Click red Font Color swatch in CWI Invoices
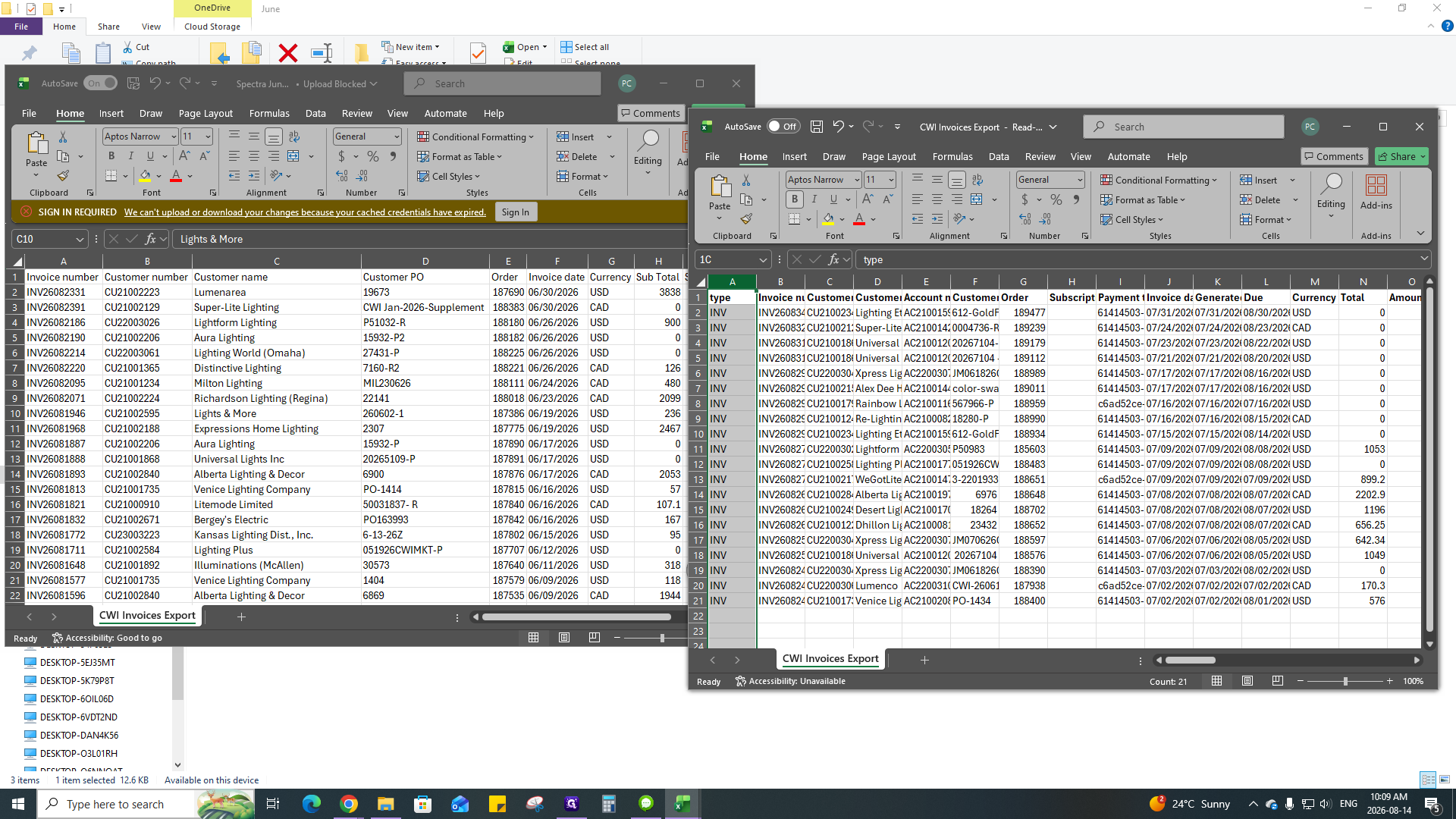This screenshot has width=1456, height=819. click(x=859, y=219)
